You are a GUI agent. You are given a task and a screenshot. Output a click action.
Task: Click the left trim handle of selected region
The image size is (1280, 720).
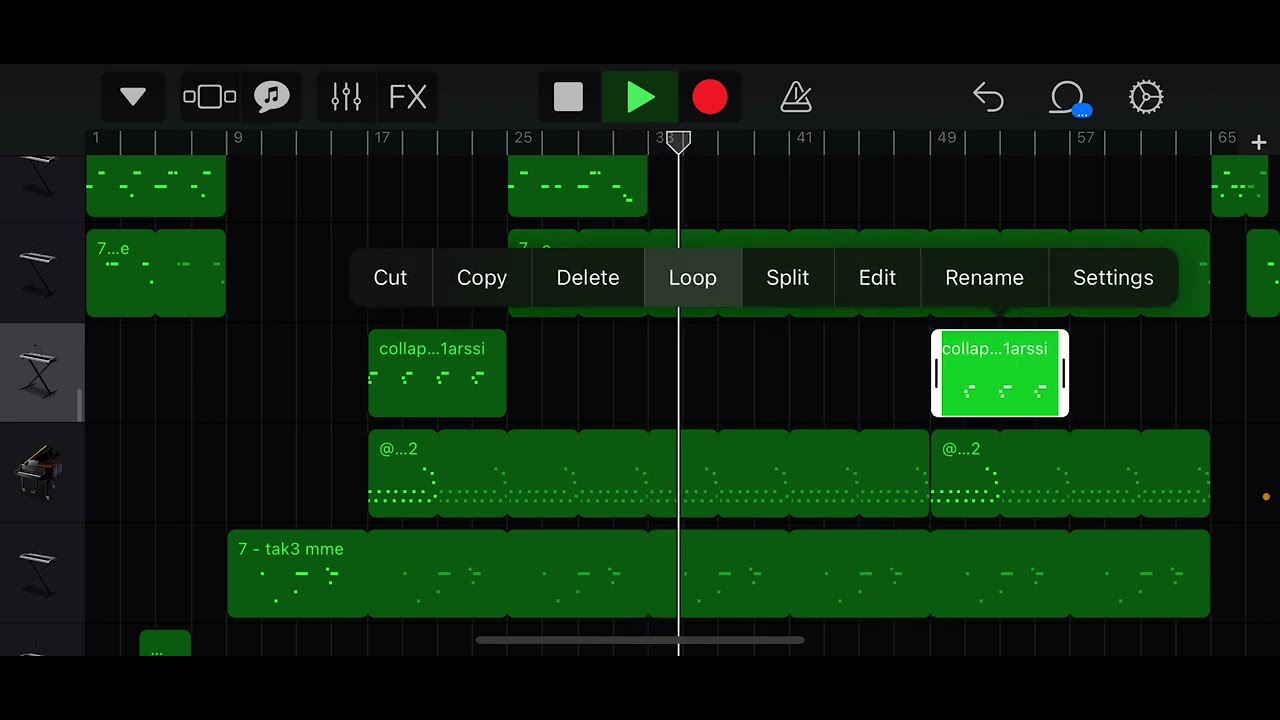click(936, 373)
